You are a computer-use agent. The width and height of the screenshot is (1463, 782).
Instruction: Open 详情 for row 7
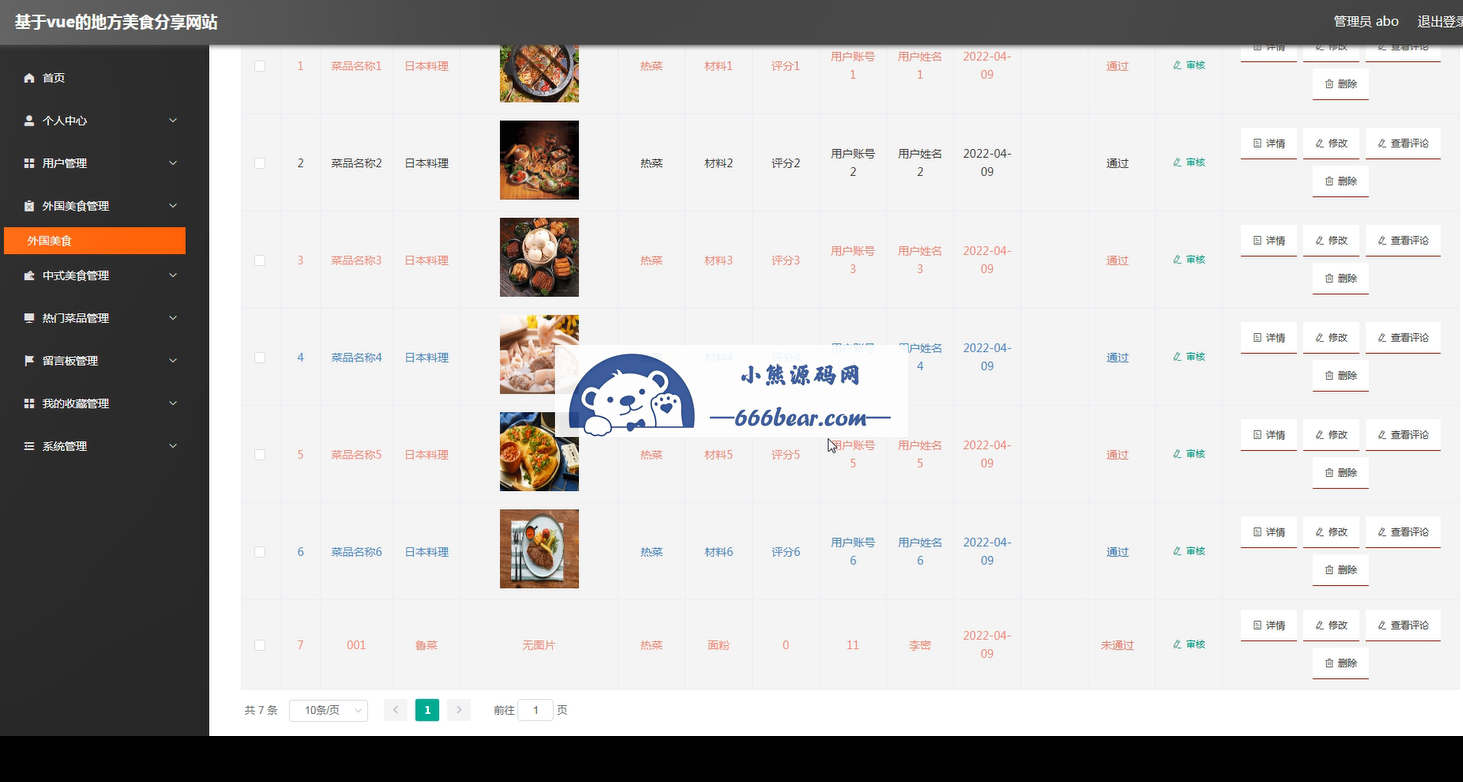pyautogui.click(x=1269, y=625)
